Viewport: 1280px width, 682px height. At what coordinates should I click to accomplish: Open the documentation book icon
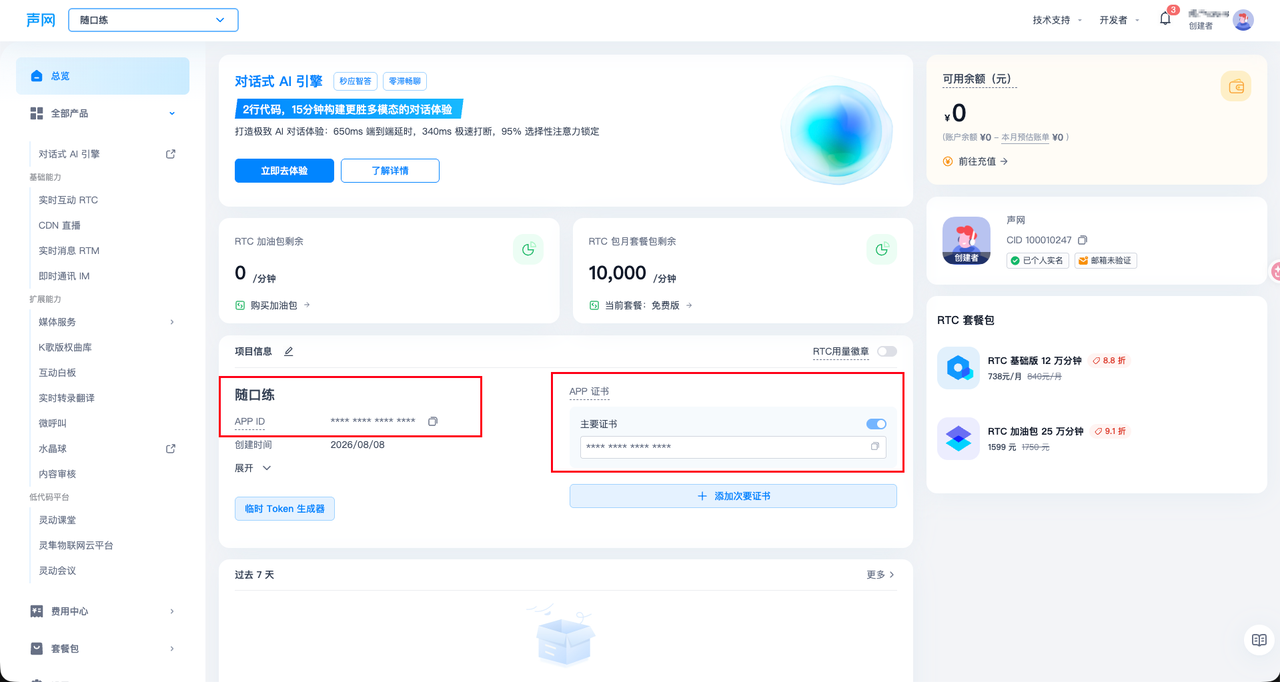coord(1259,640)
